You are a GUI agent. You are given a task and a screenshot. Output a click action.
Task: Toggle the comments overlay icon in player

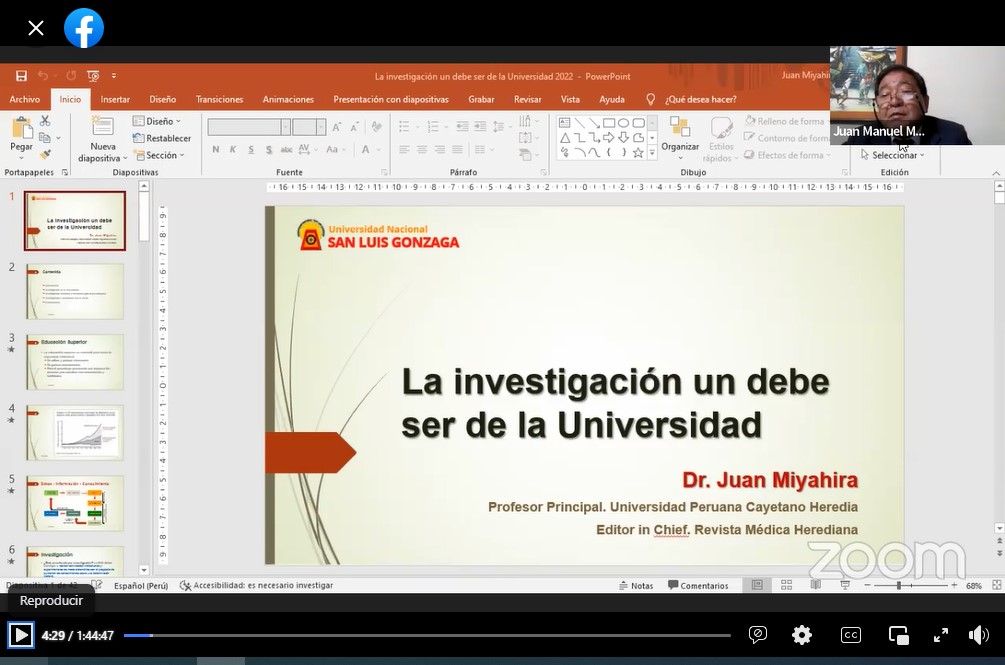pyautogui.click(x=758, y=635)
